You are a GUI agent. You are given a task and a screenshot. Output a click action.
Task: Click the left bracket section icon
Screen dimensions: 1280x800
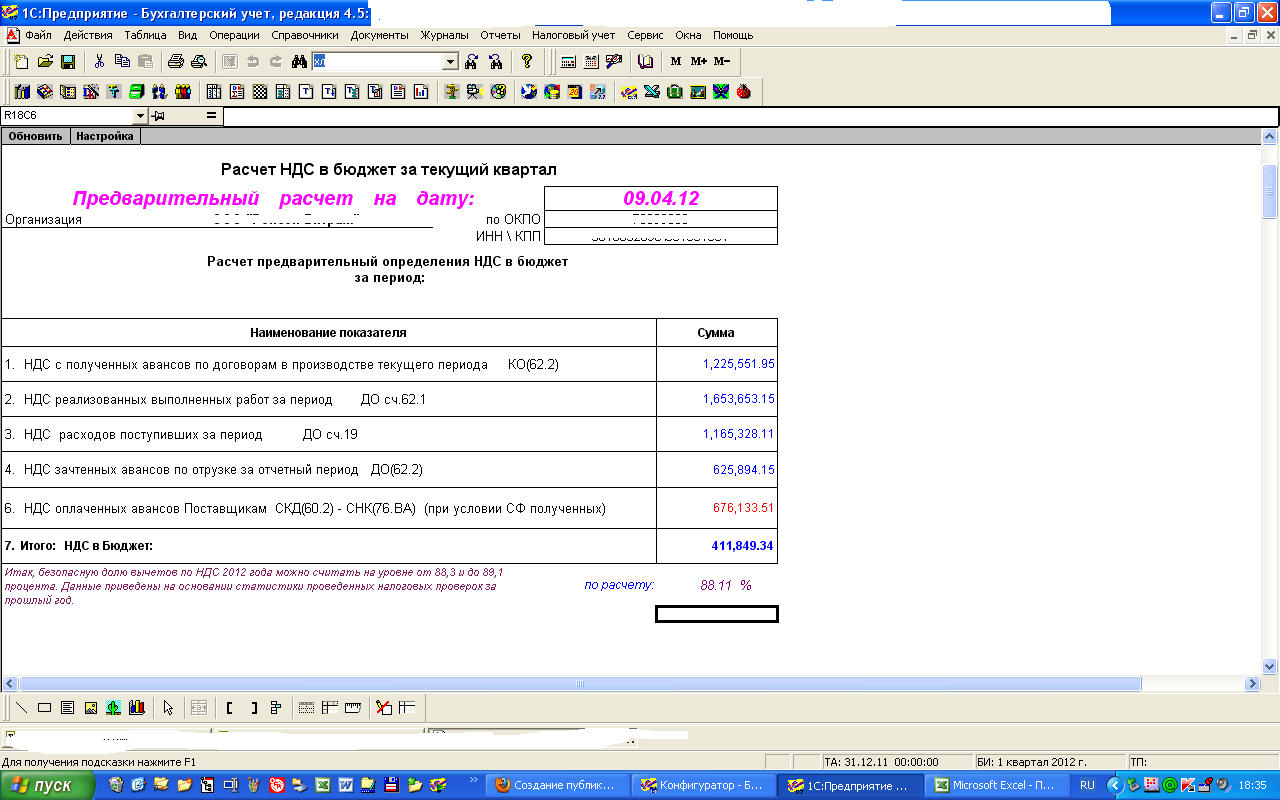[230, 708]
